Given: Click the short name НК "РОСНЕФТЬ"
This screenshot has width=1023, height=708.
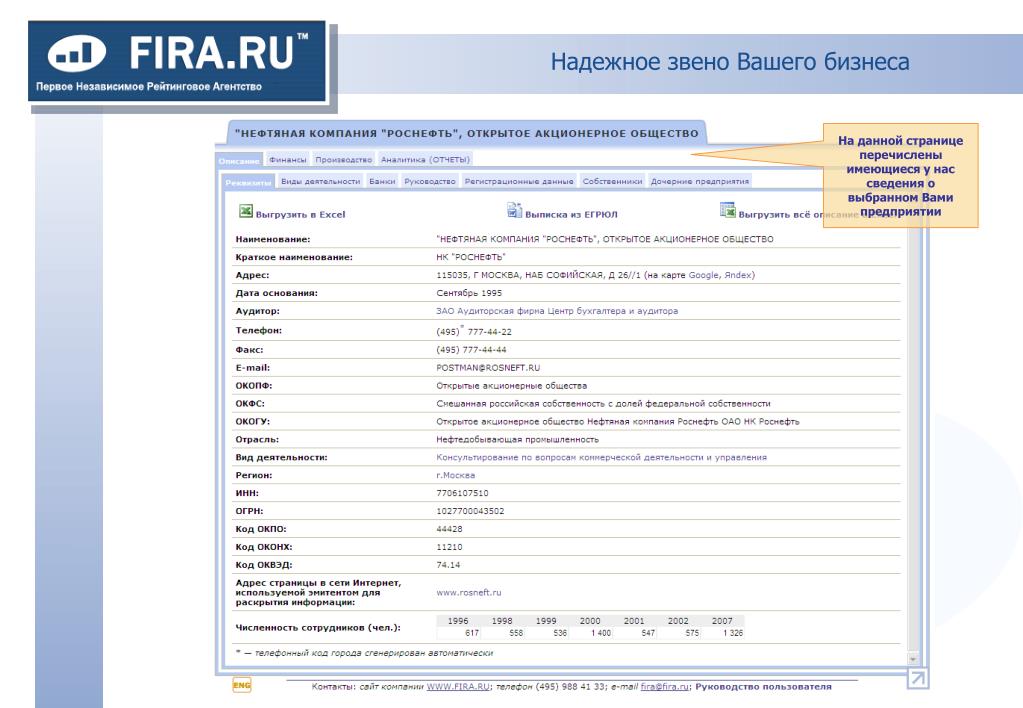Looking at the screenshot, I should 471,257.
